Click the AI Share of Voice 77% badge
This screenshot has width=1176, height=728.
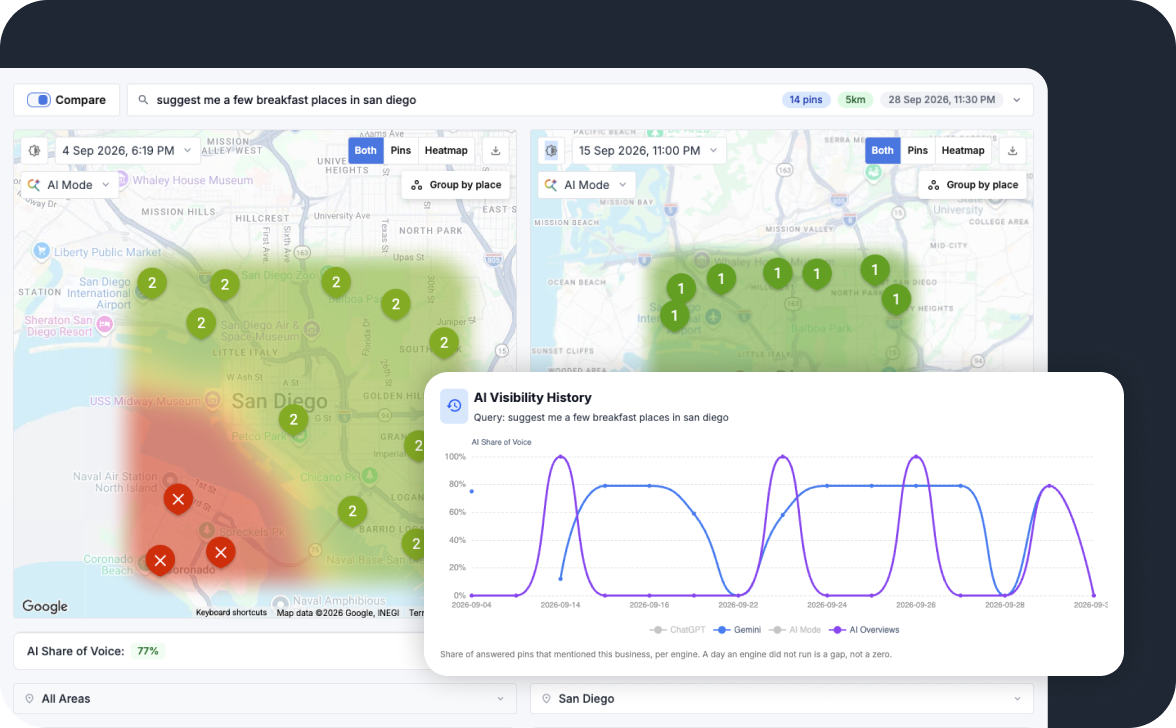(148, 652)
